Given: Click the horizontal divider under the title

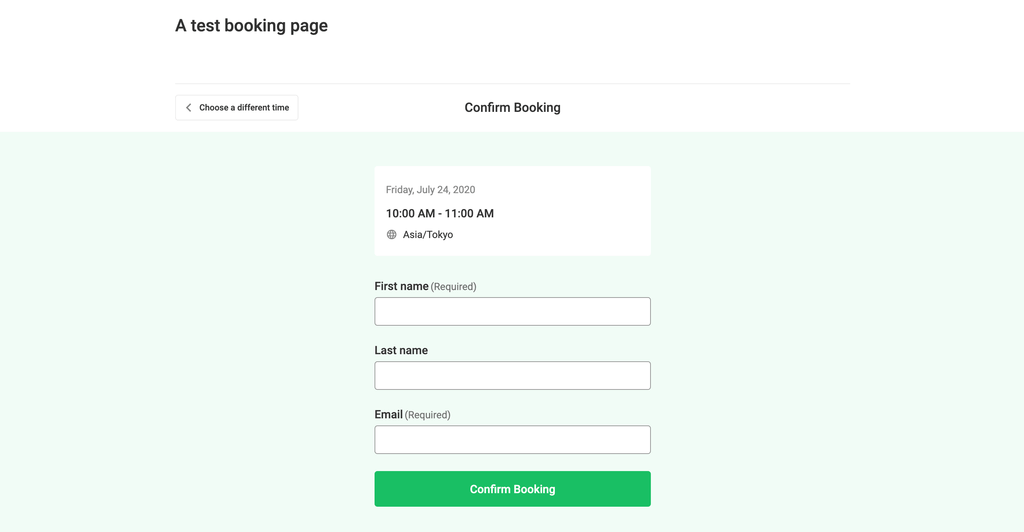Looking at the screenshot, I should (x=512, y=84).
